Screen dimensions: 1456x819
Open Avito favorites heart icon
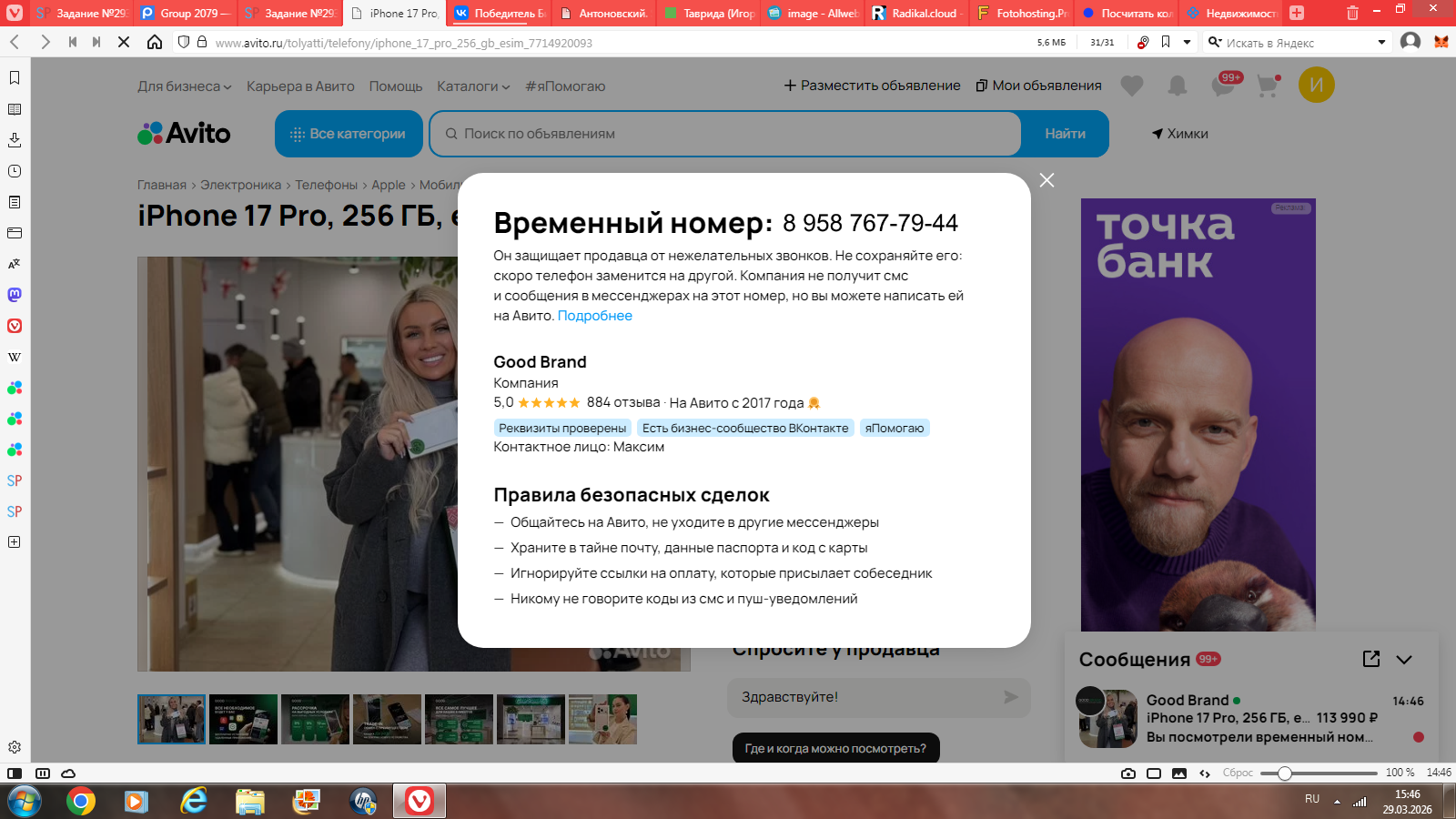1132,86
